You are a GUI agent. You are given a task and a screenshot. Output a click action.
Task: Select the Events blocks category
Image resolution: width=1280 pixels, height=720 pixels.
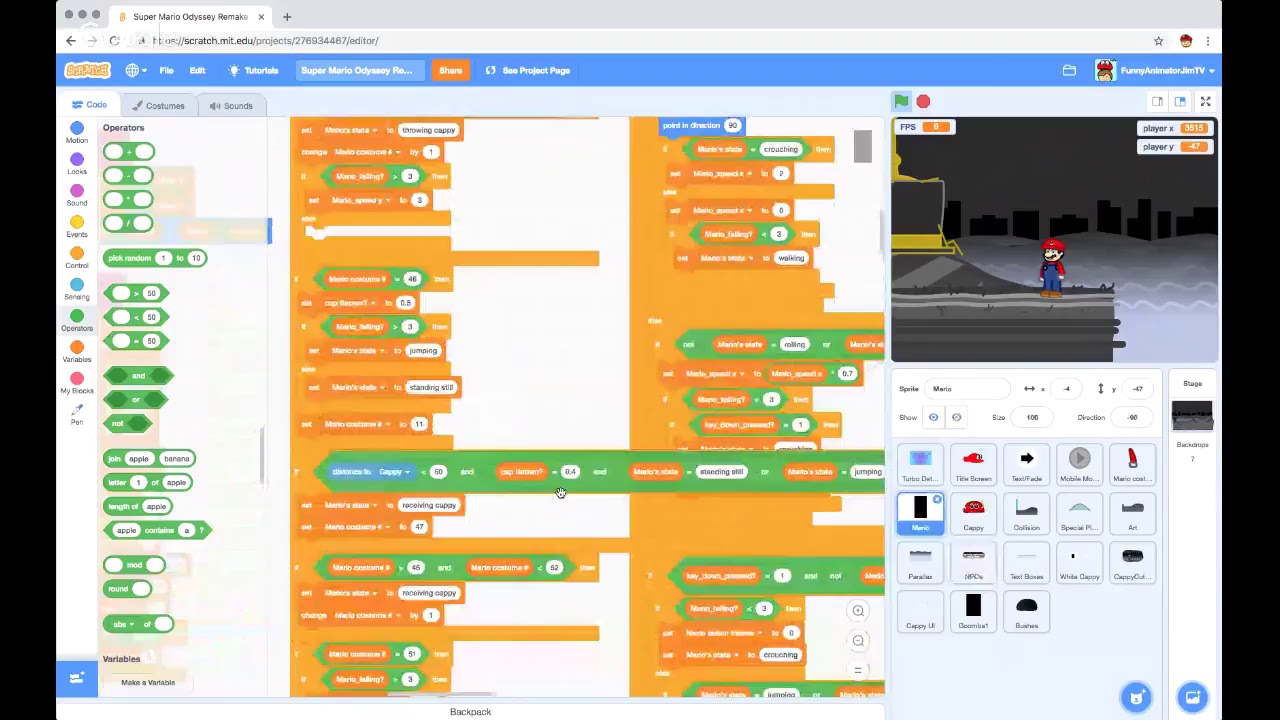coord(77,227)
